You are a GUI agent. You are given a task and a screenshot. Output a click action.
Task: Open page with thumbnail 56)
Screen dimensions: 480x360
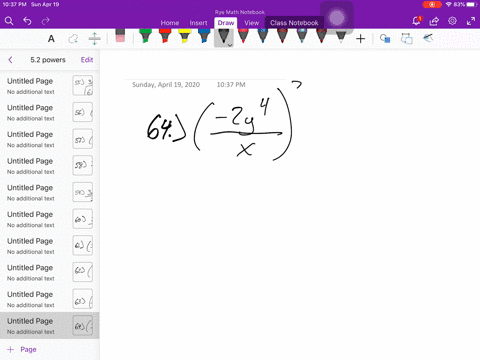click(x=49, y=112)
